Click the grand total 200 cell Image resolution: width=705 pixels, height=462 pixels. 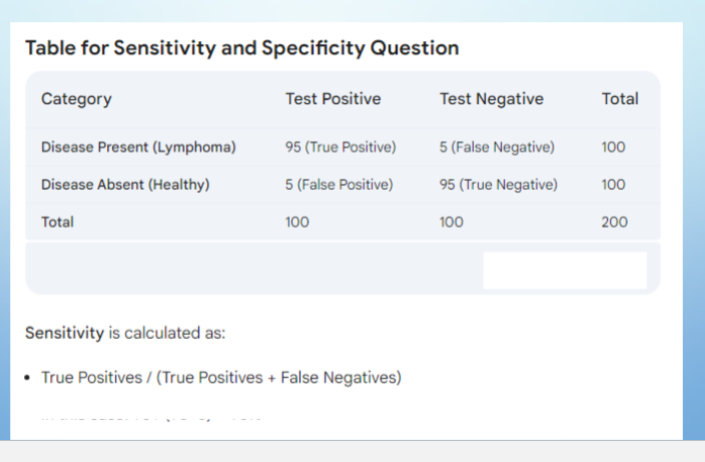[x=615, y=222]
